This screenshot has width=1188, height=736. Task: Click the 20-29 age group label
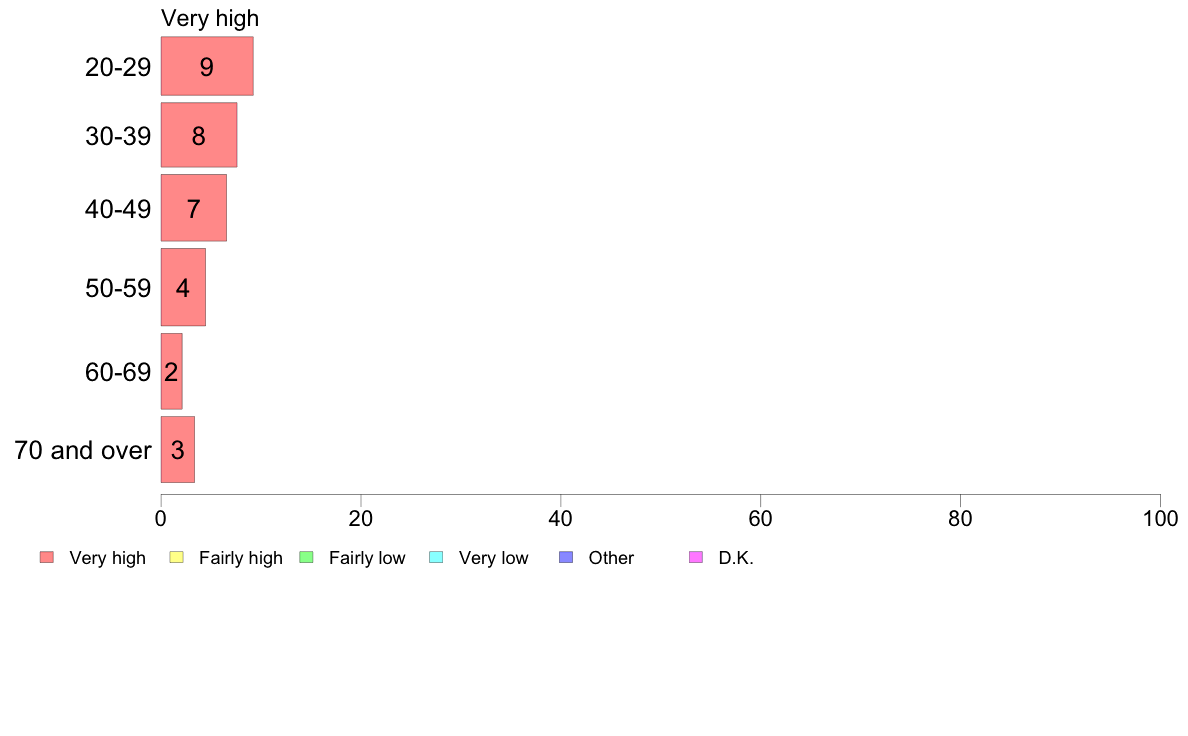[118, 67]
